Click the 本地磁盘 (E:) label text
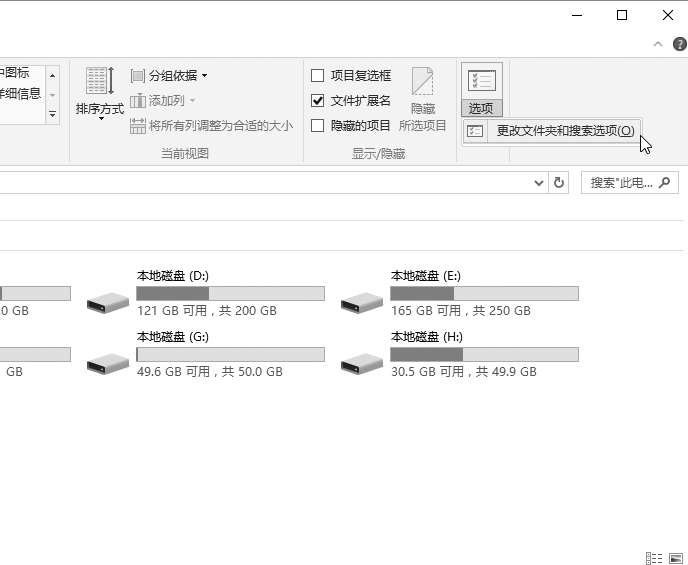This screenshot has width=688, height=565. (426, 276)
